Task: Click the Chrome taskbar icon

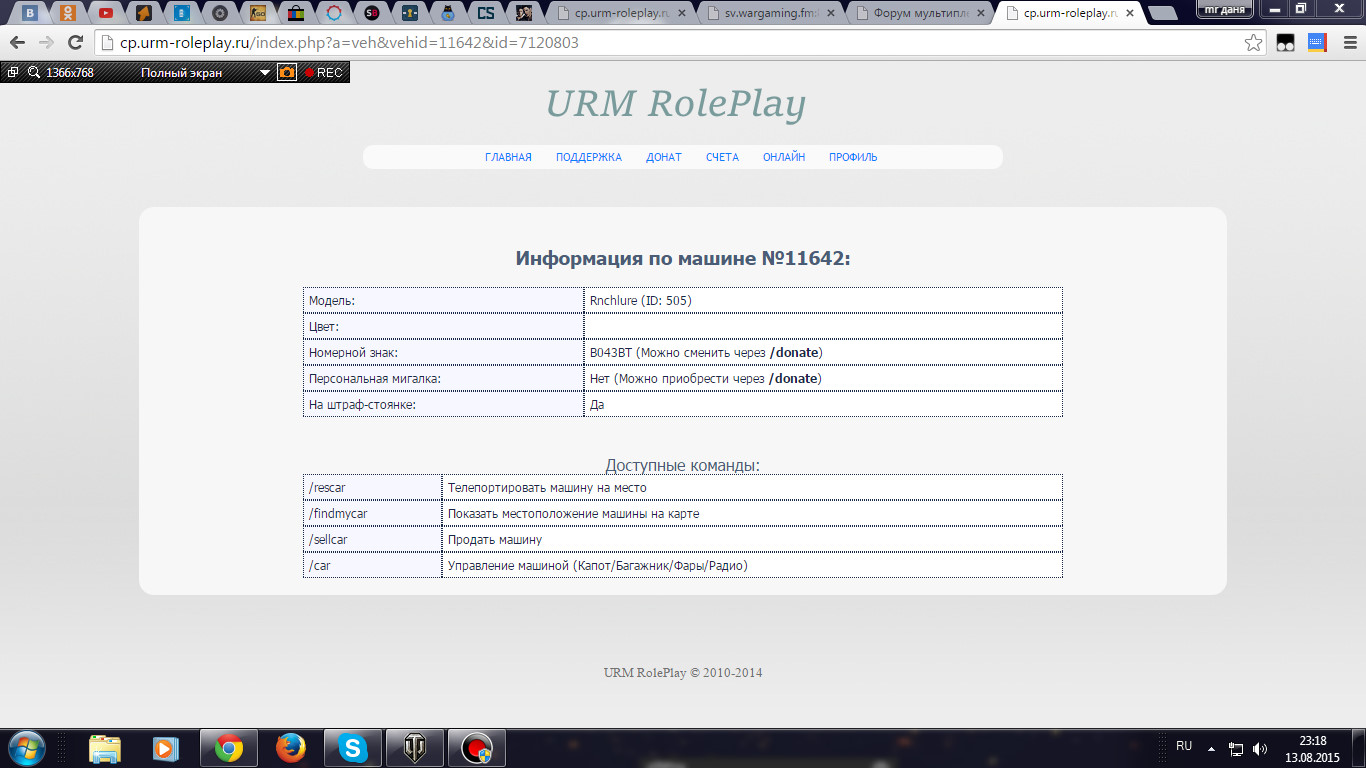Action: click(x=229, y=748)
